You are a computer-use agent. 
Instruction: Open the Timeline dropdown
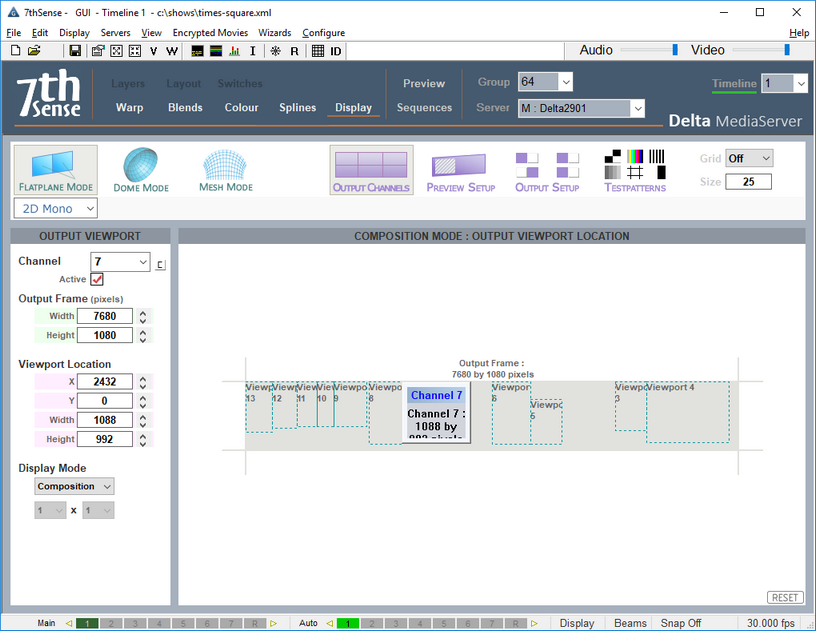(785, 83)
